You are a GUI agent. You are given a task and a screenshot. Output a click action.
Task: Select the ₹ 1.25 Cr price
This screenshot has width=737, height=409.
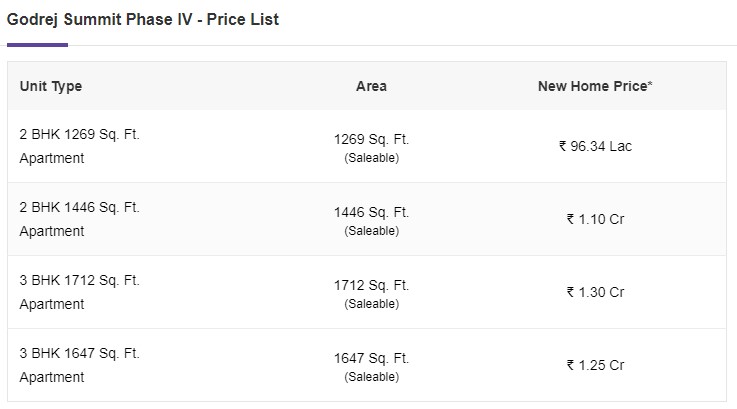point(595,365)
